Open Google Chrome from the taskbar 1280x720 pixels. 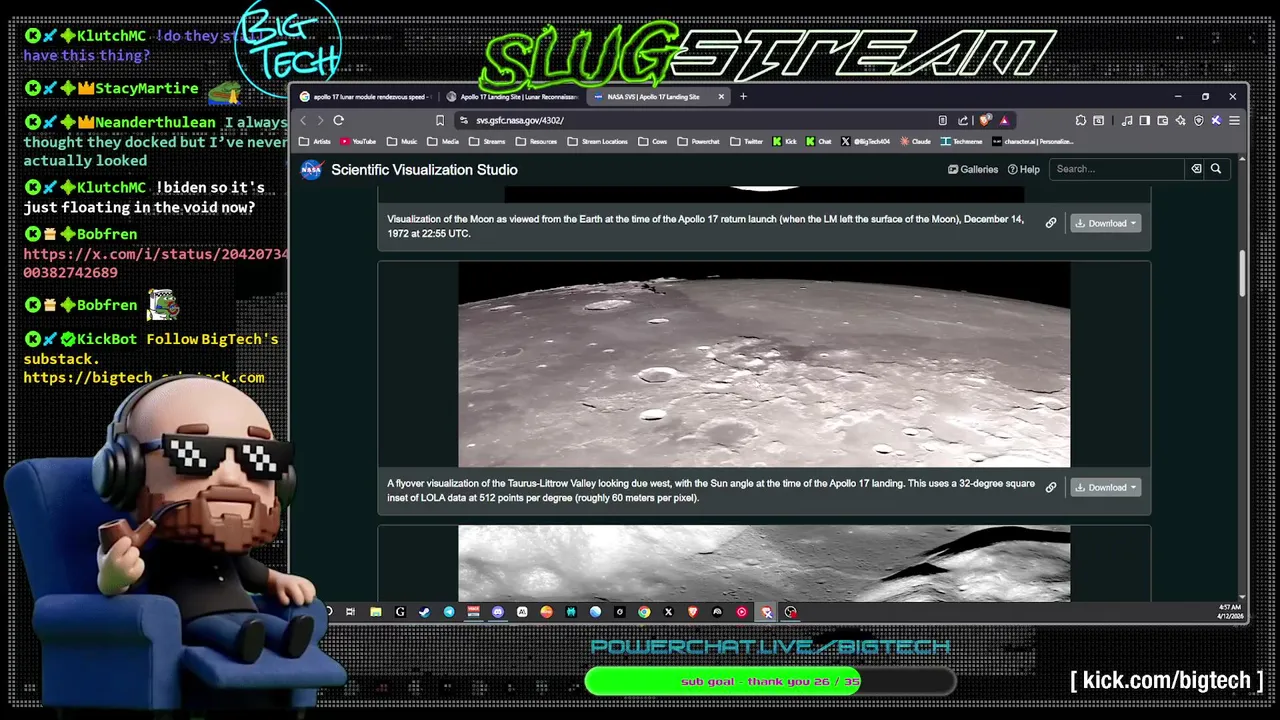644,612
